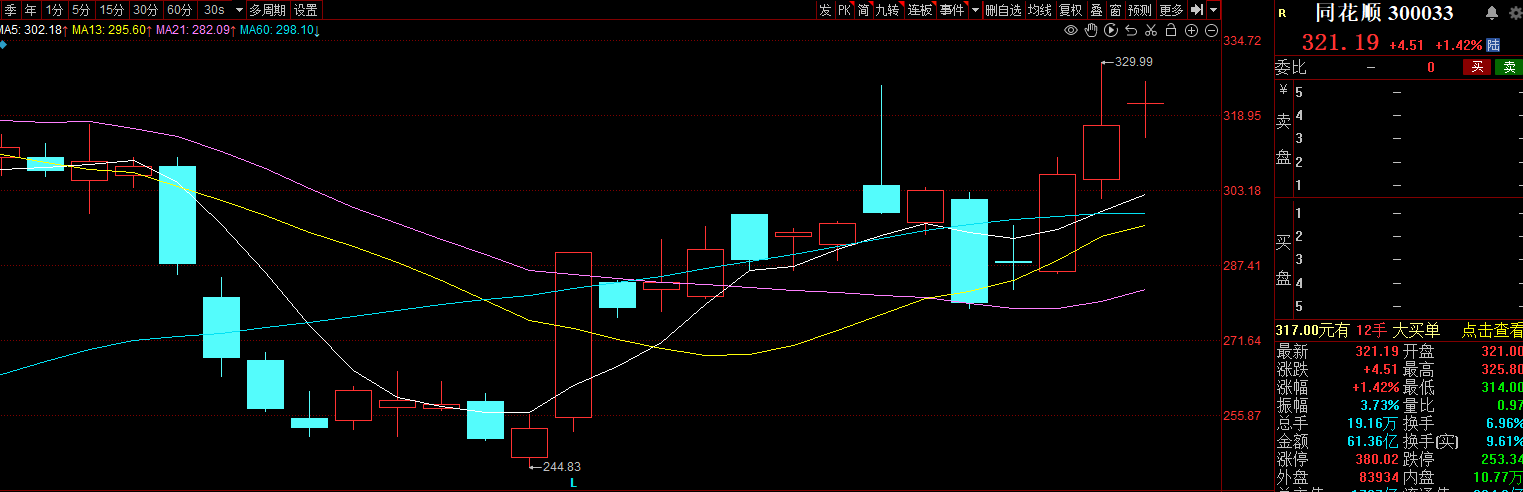Viewport: 1523px width, 492px height.
Task: Click the MA21: 282.09 indicator label
Action: pos(194,31)
